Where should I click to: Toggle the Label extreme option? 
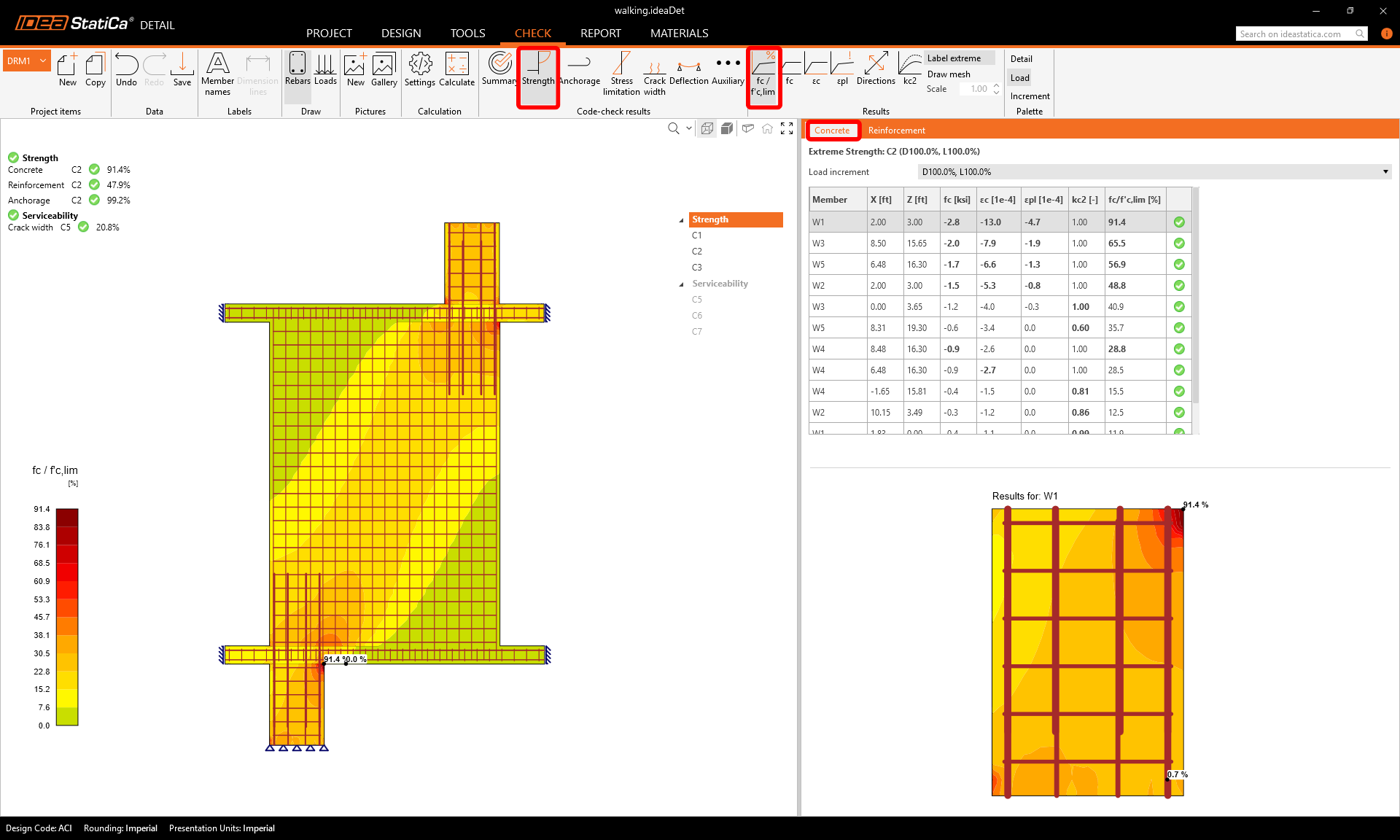954,58
